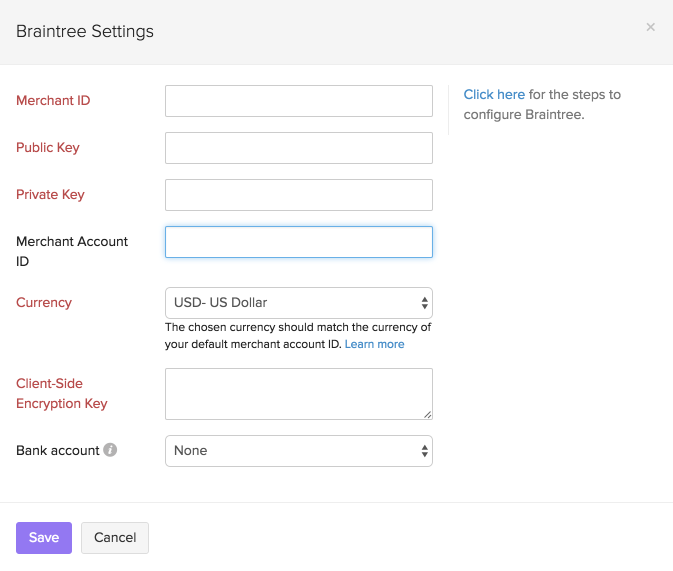Save the Braintree settings
The height and width of the screenshot is (571, 673).
pyautogui.click(x=44, y=538)
